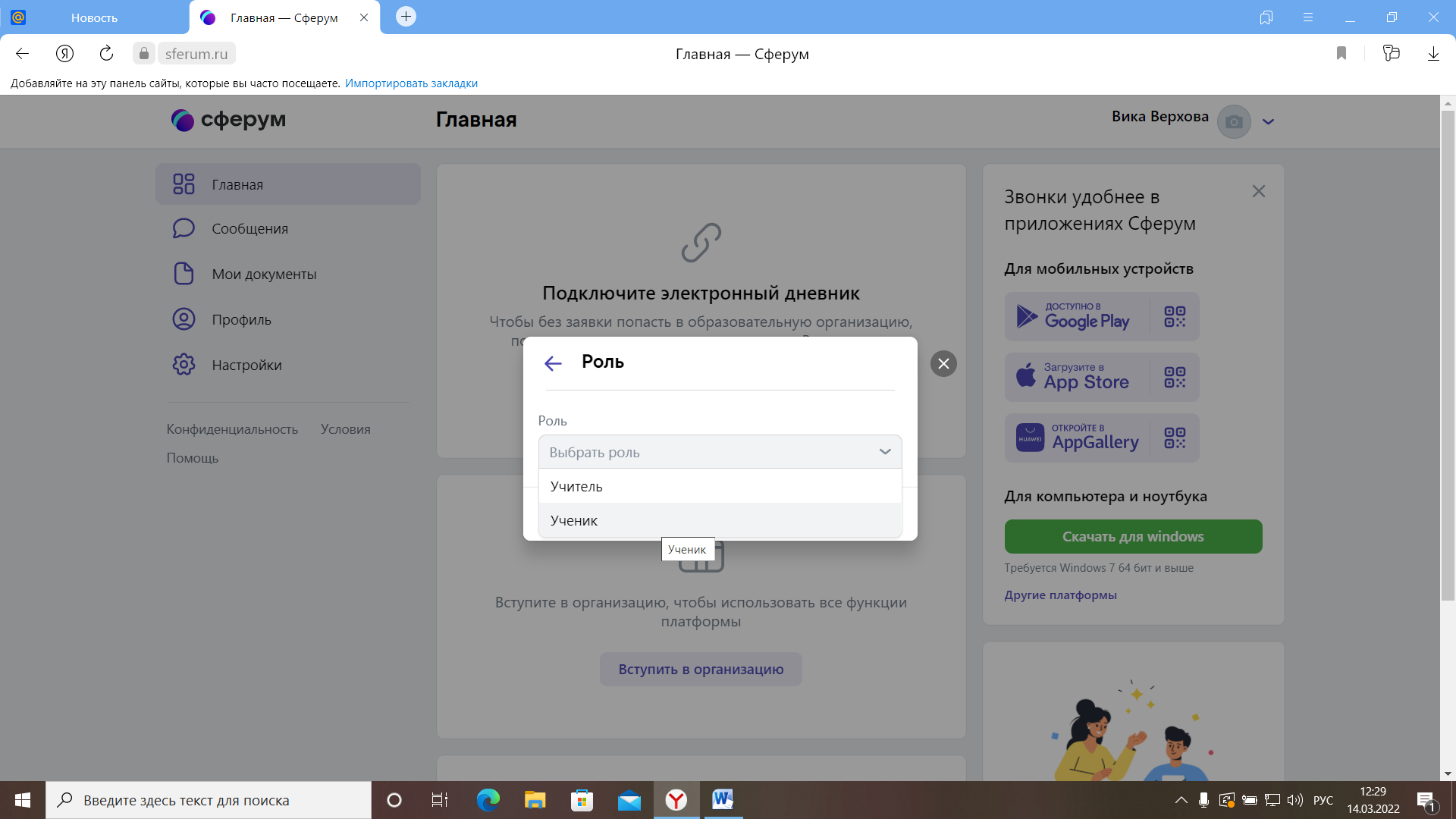Screen dimensions: 1456x819
Task: Click Импортировать закладки link
Action: (411, 83)
